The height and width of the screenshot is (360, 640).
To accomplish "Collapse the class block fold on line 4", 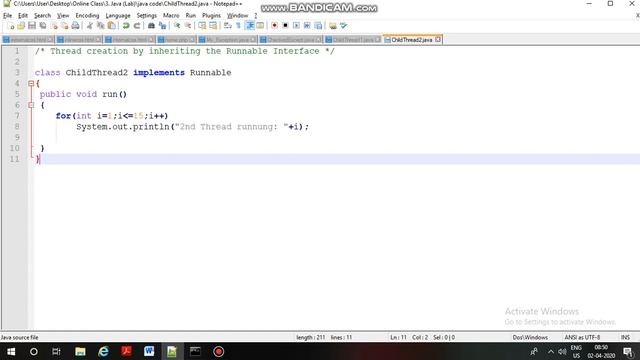I will coord(31,83).
